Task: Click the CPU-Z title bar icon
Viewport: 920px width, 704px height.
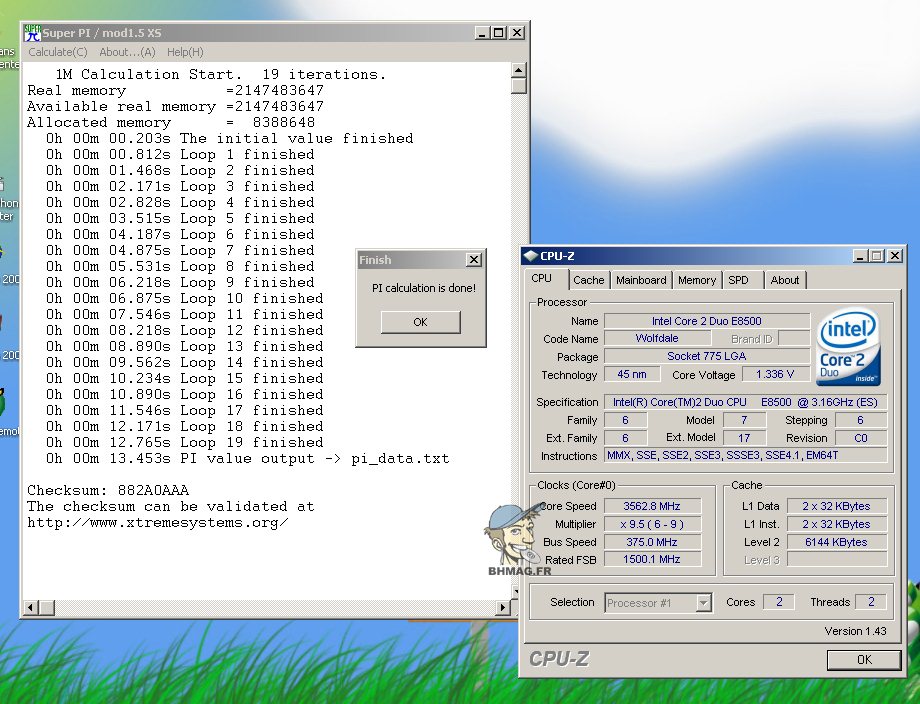Action: pos(530,256)
